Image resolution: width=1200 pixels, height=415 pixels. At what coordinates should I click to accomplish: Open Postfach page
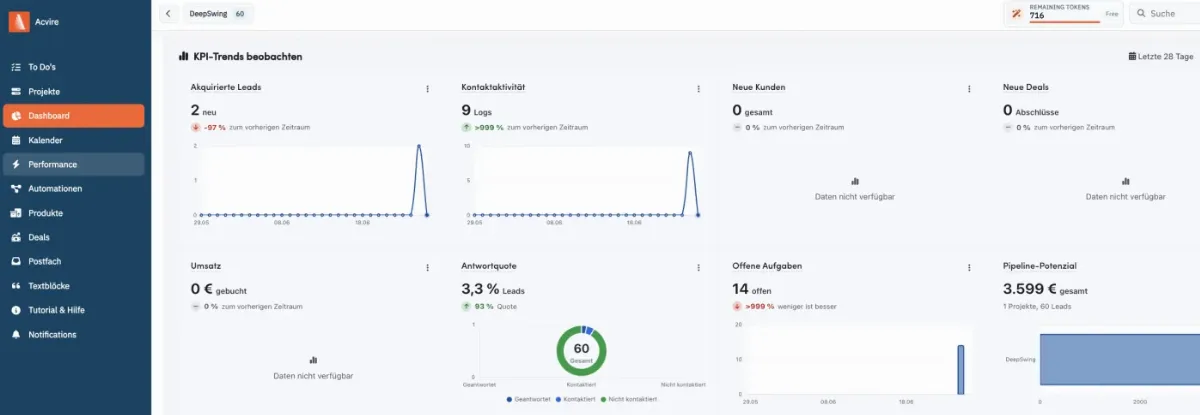(x=74, y=261)
